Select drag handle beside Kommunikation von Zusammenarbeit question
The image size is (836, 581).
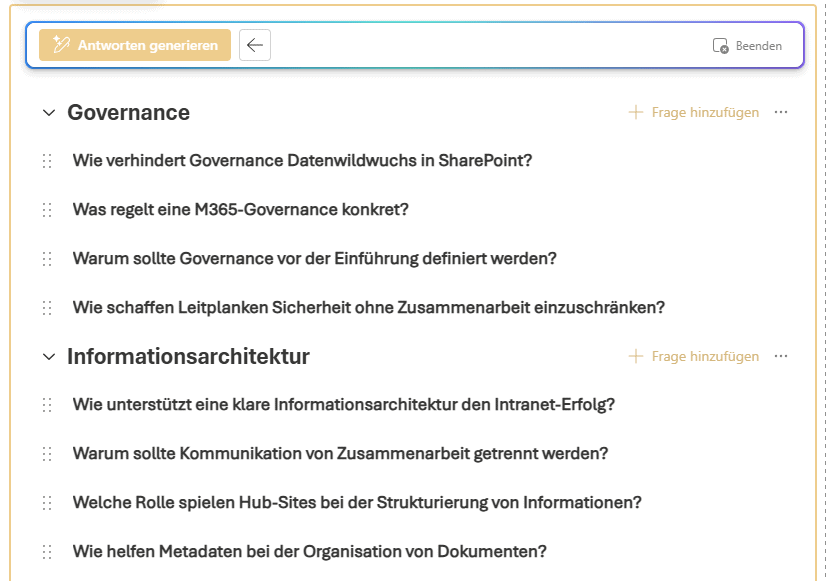[47, 454]
